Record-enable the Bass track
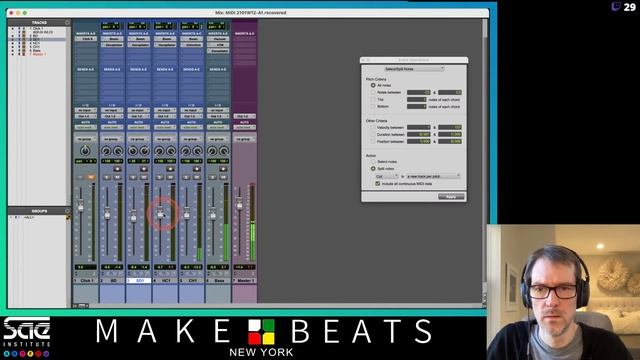The height and width of the screenshot is (360, 640). (223, 169)
